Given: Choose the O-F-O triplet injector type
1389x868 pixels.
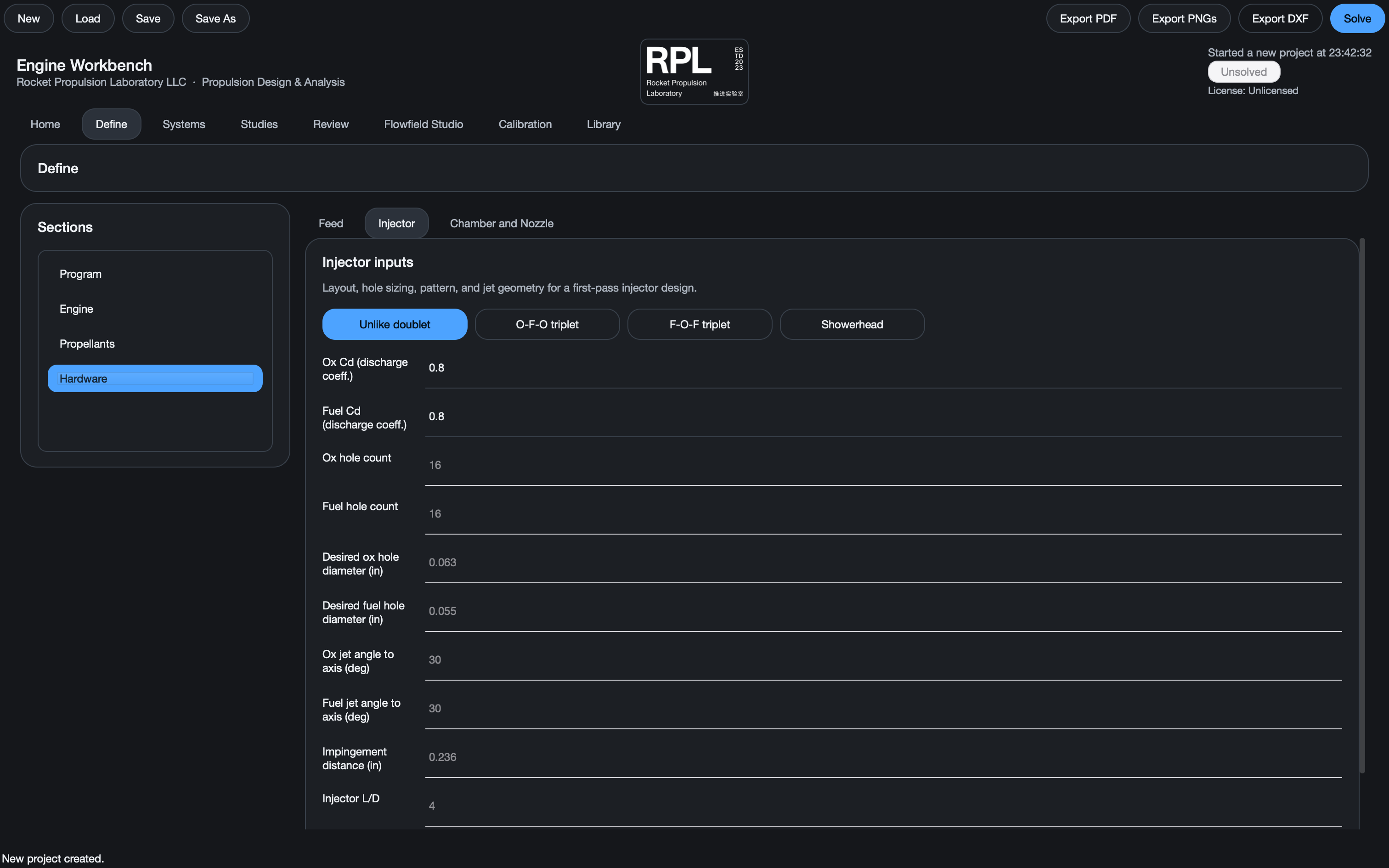Looking at the screenshot, I should click(x=547, y=324).
